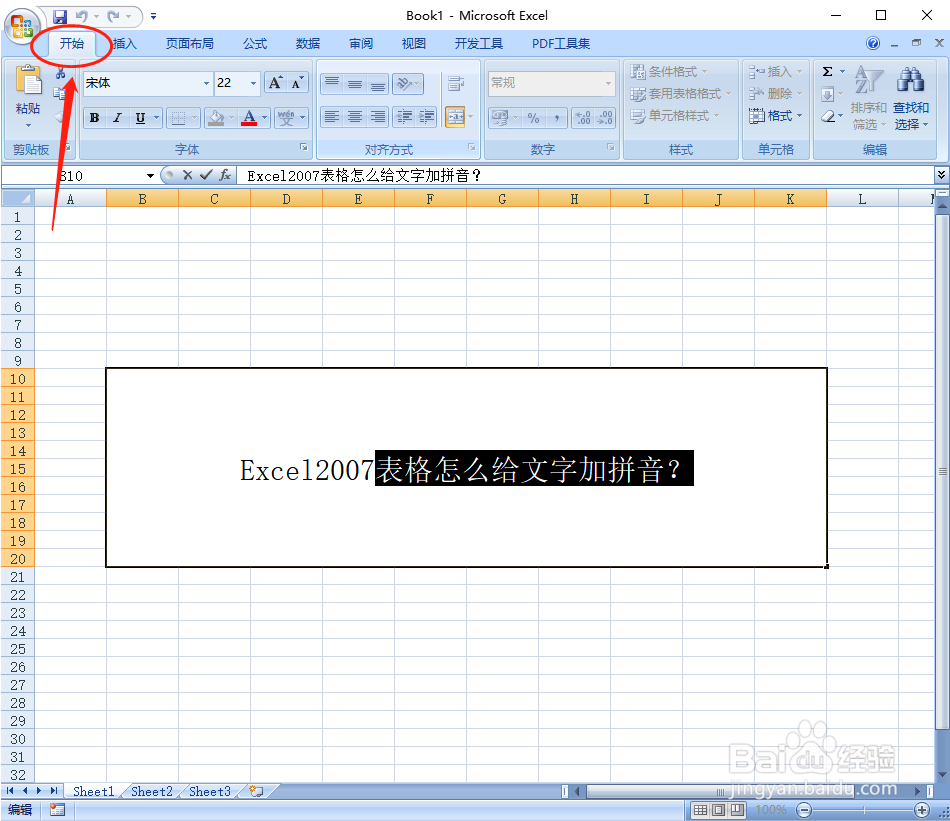Zoom out with the minus button
Viewport: 950px width, 821px height.
pyautogui.click(x=804, y=809)
